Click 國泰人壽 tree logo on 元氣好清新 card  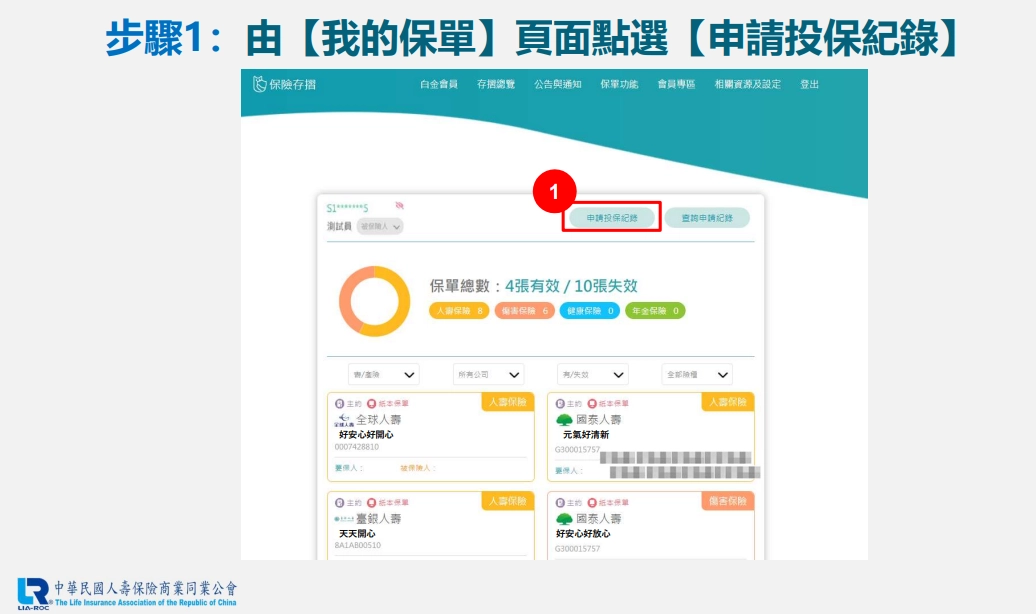coord(564,420)
